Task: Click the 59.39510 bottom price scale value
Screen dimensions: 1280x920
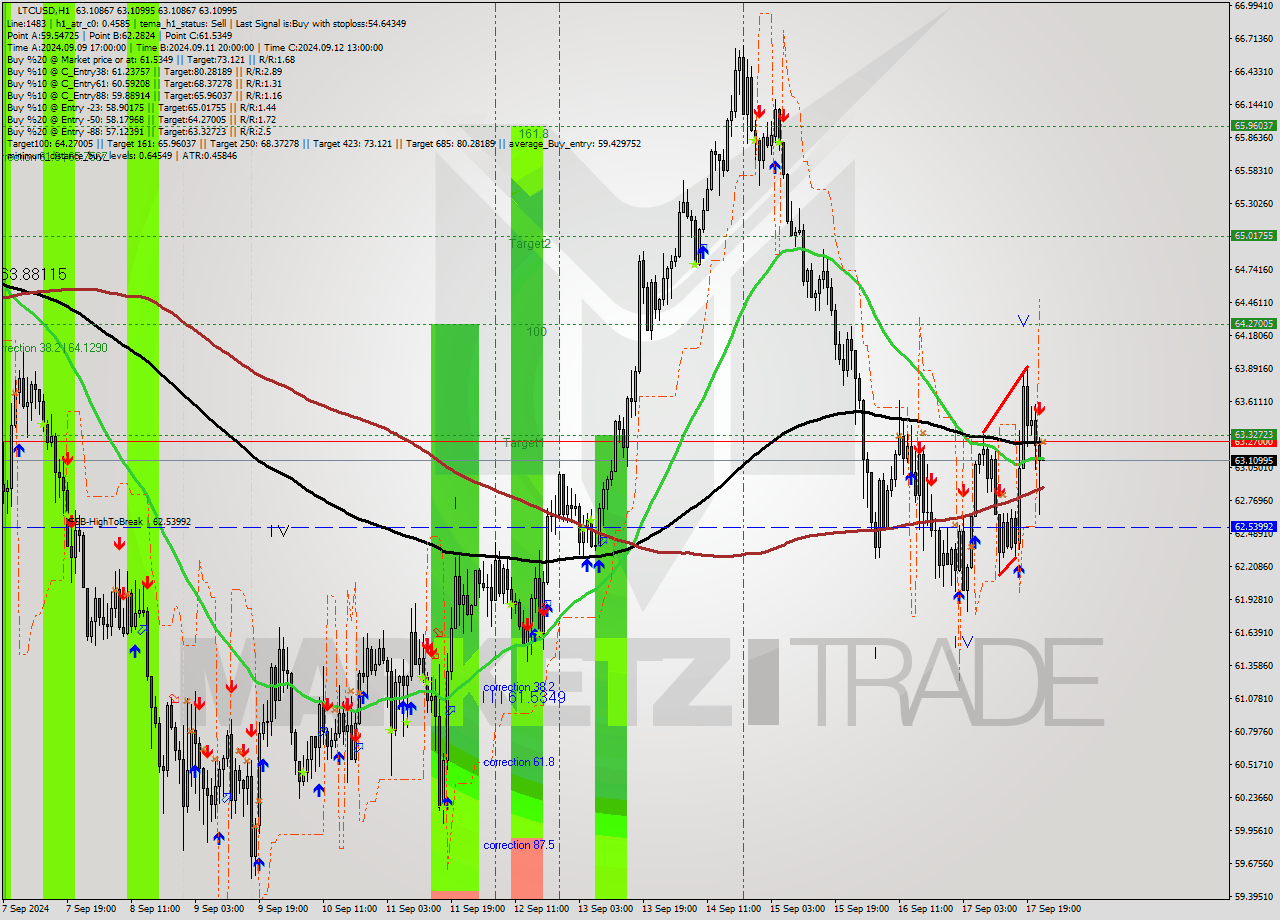Action: (1254, 896)
